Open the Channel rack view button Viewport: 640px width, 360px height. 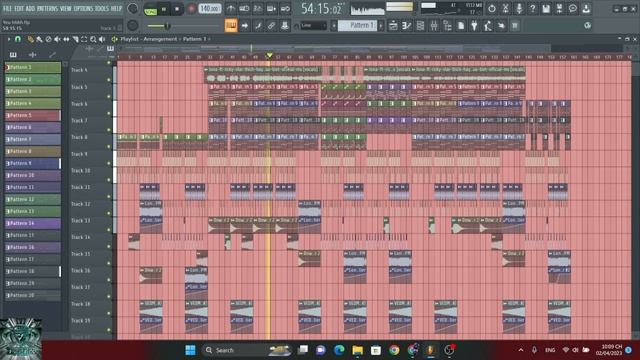tap(420, 26)
